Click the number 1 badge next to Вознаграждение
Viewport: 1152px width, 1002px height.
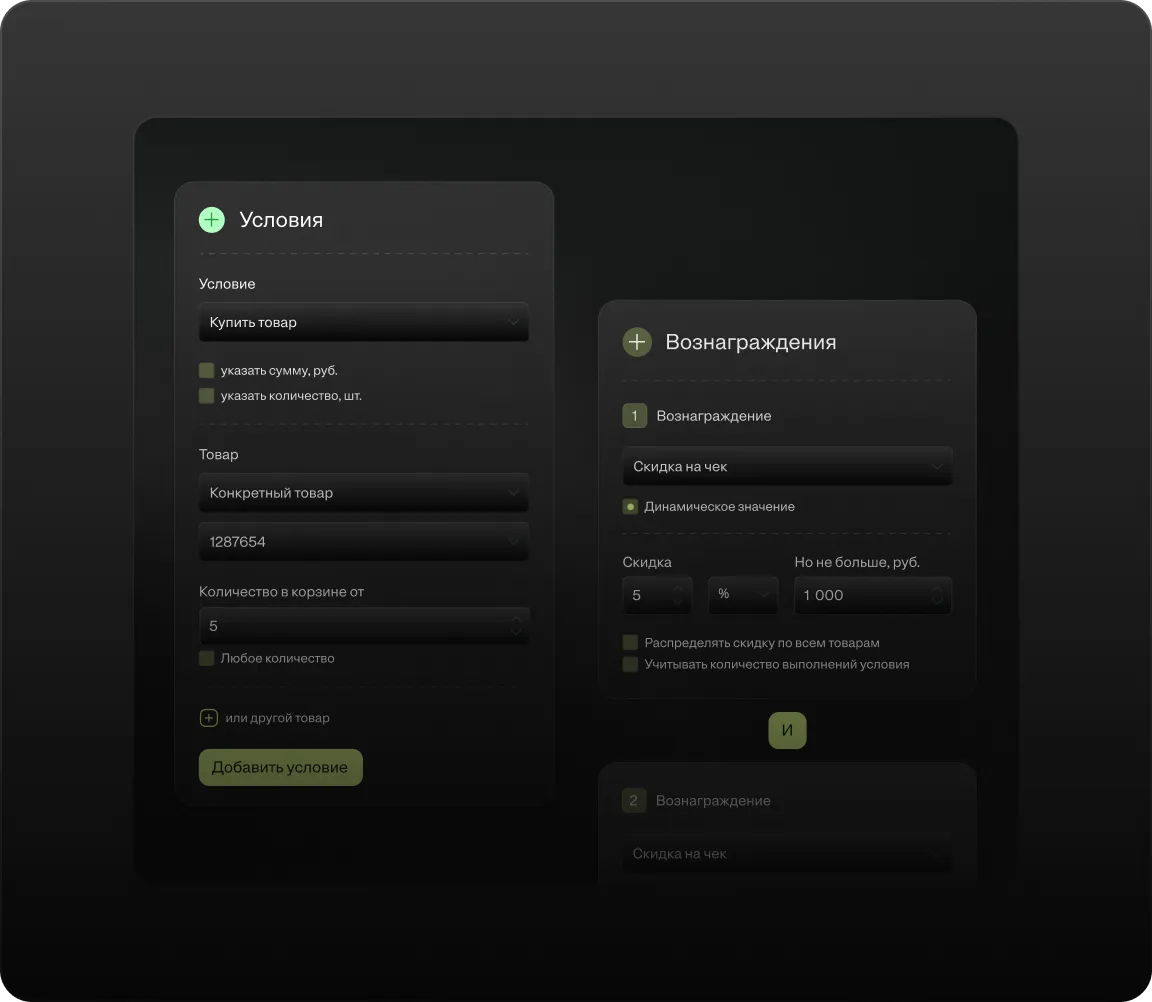(x=634, y=416)
